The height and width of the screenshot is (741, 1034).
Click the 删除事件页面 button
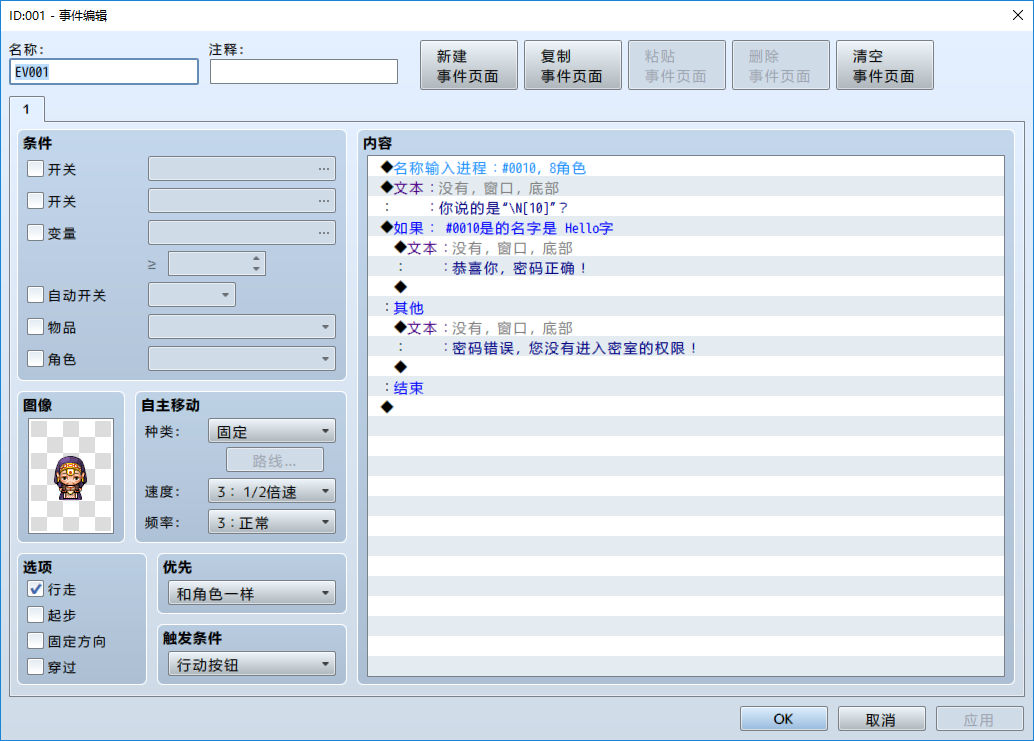[x=781, y=65]
